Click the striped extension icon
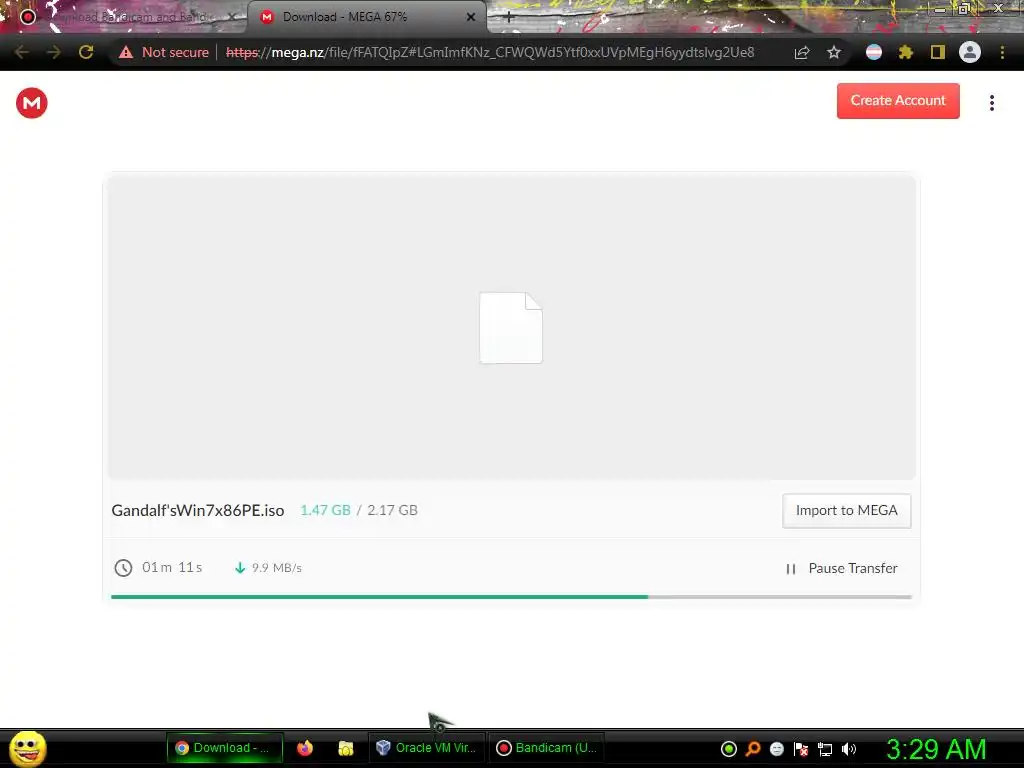 pyautogui.click(x=874, y=52)
